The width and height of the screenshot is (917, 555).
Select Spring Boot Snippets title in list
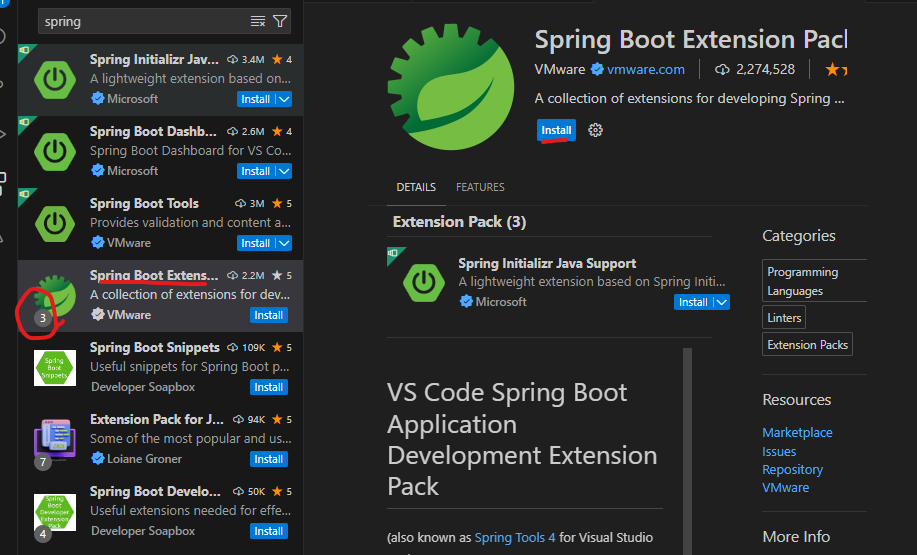154,347
